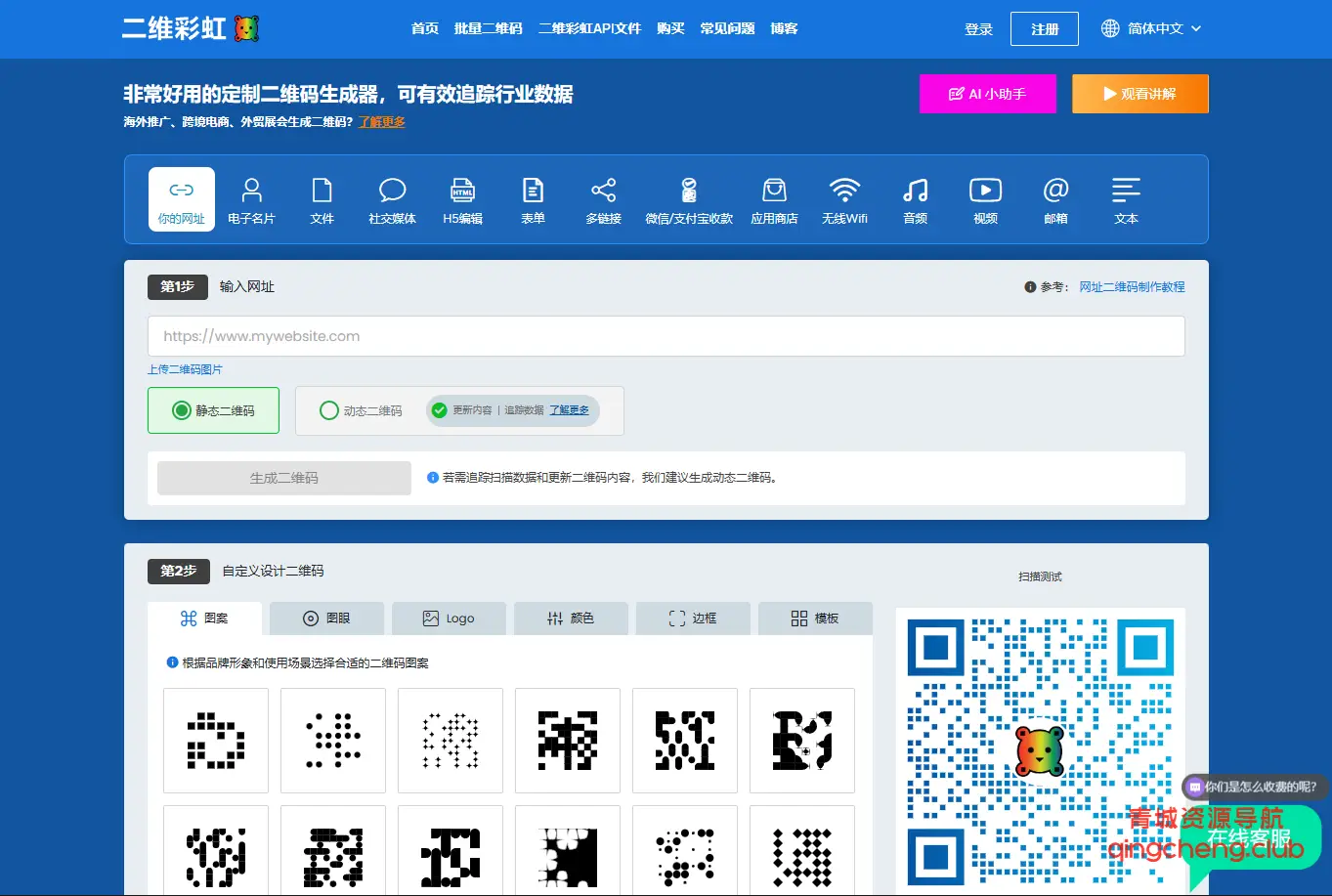Screen dimensions: 1332x896
Task: Select the 社交媒体 QR code type icon
Action: tap(392, 198)
